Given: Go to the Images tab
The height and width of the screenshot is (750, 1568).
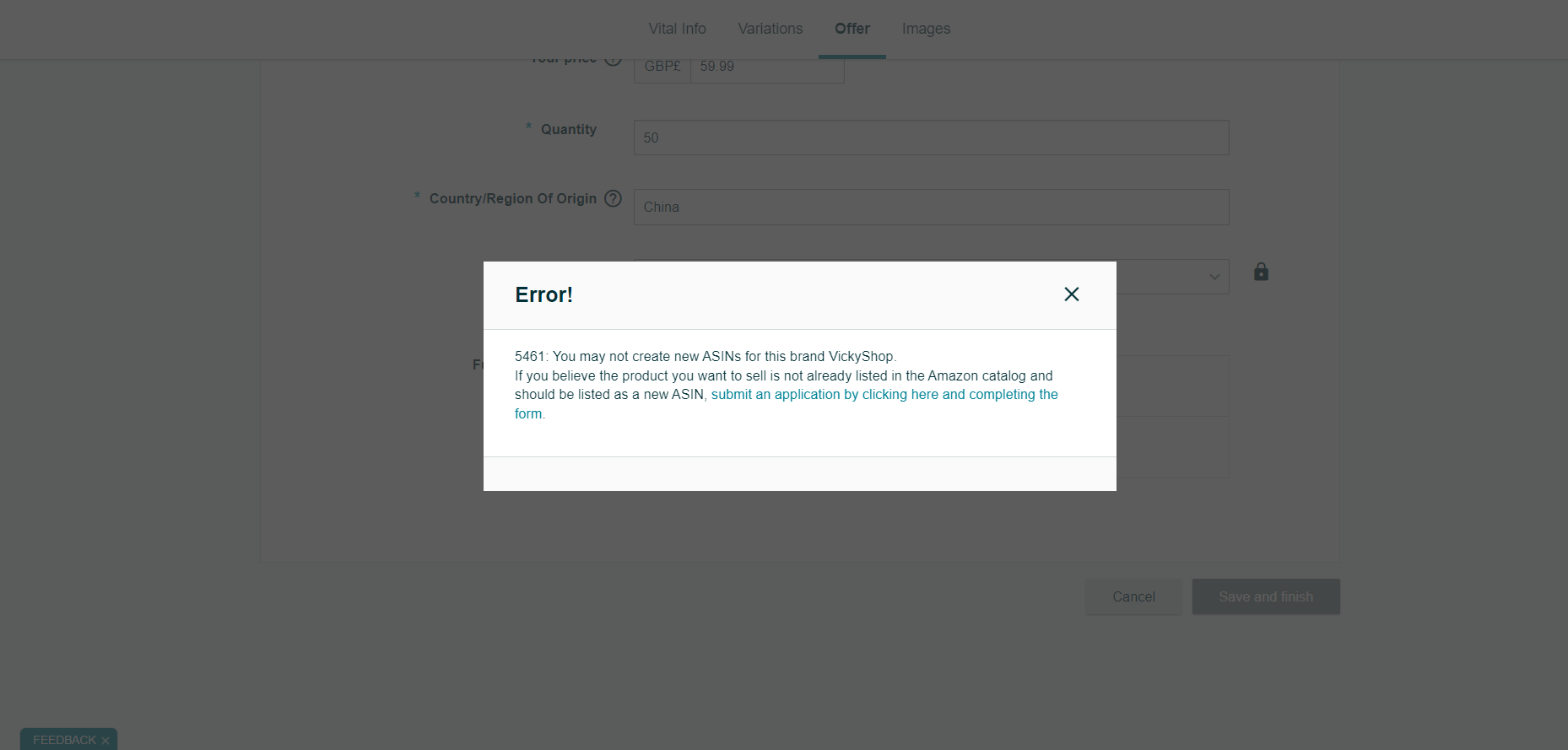Looking at the screenshot, I should click(x=926, y=29).
